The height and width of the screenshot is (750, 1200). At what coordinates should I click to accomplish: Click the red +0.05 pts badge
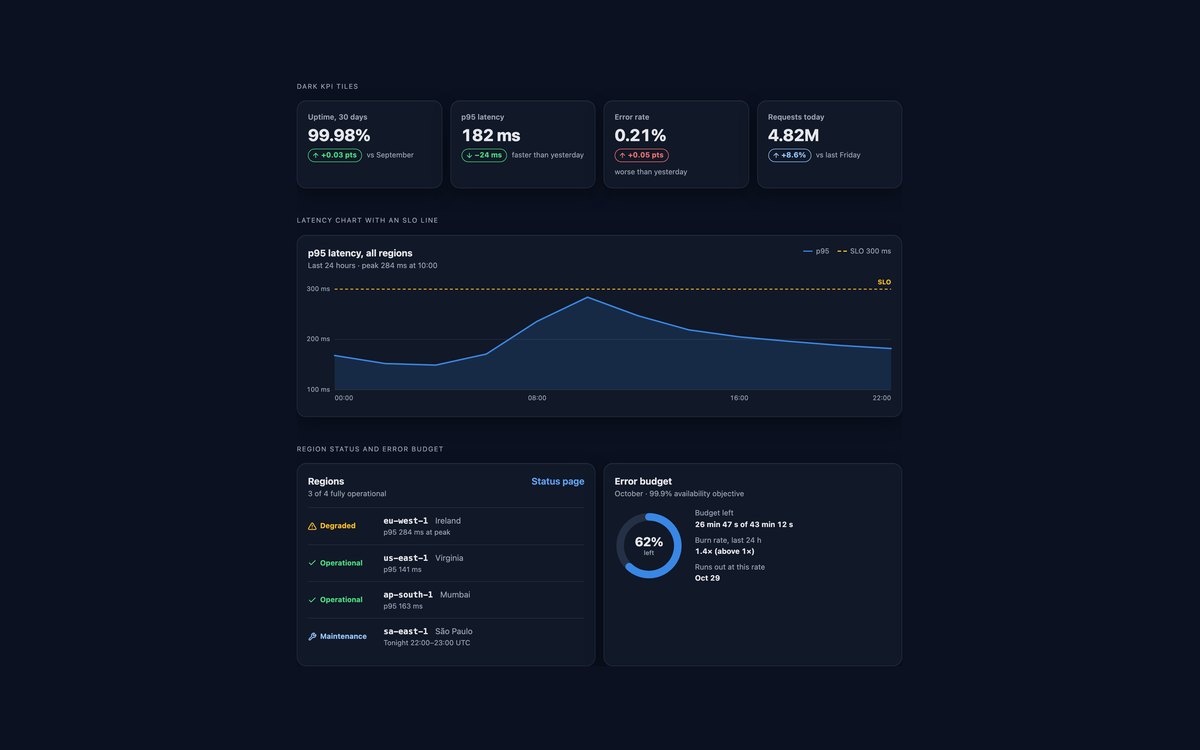point(642,155)
